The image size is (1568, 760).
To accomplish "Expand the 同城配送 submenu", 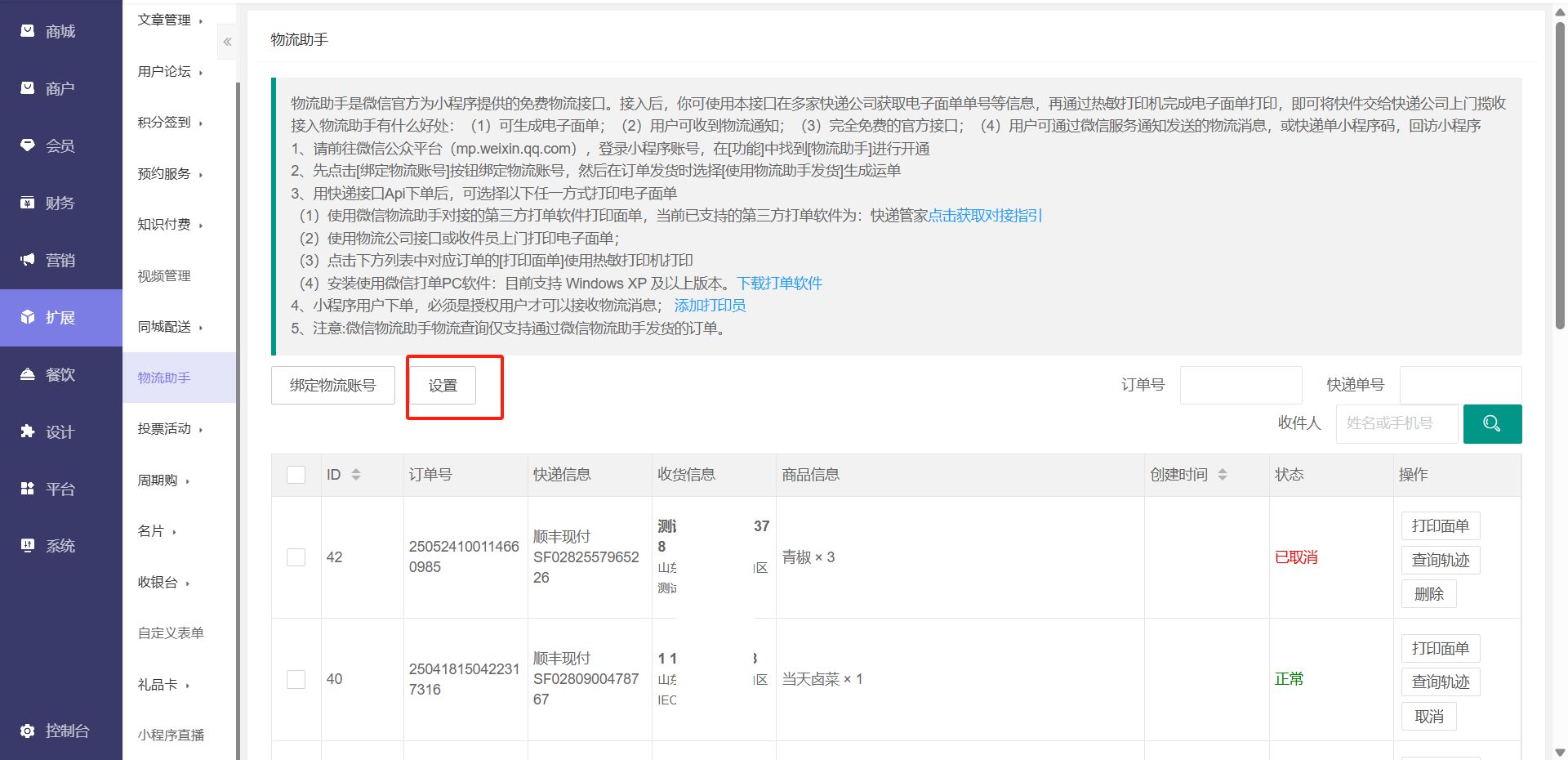I will click(x=169, y=327).
